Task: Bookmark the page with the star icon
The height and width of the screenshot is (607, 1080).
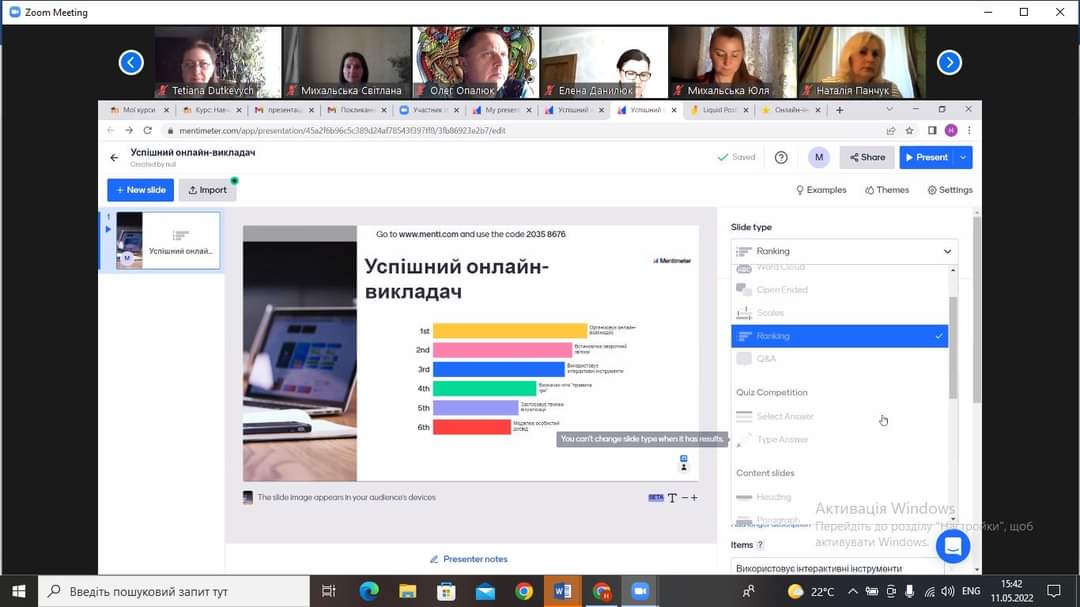Action: tap(909, 130)
